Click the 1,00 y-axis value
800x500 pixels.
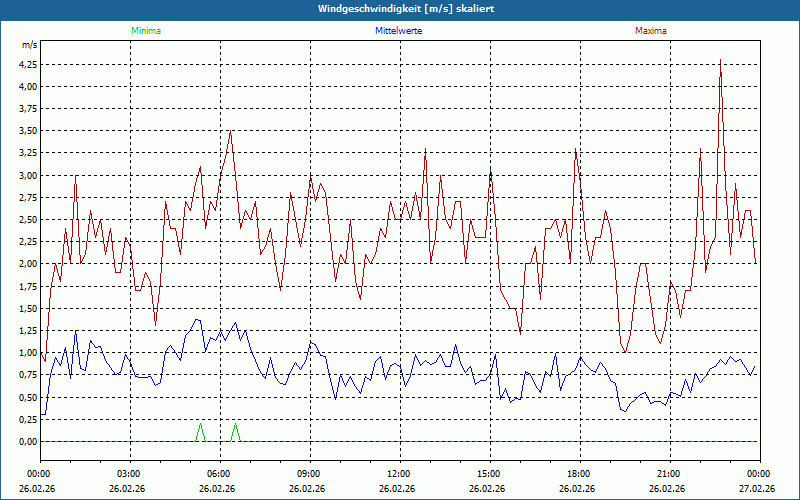pyautogui.click(x=29, y=353)
